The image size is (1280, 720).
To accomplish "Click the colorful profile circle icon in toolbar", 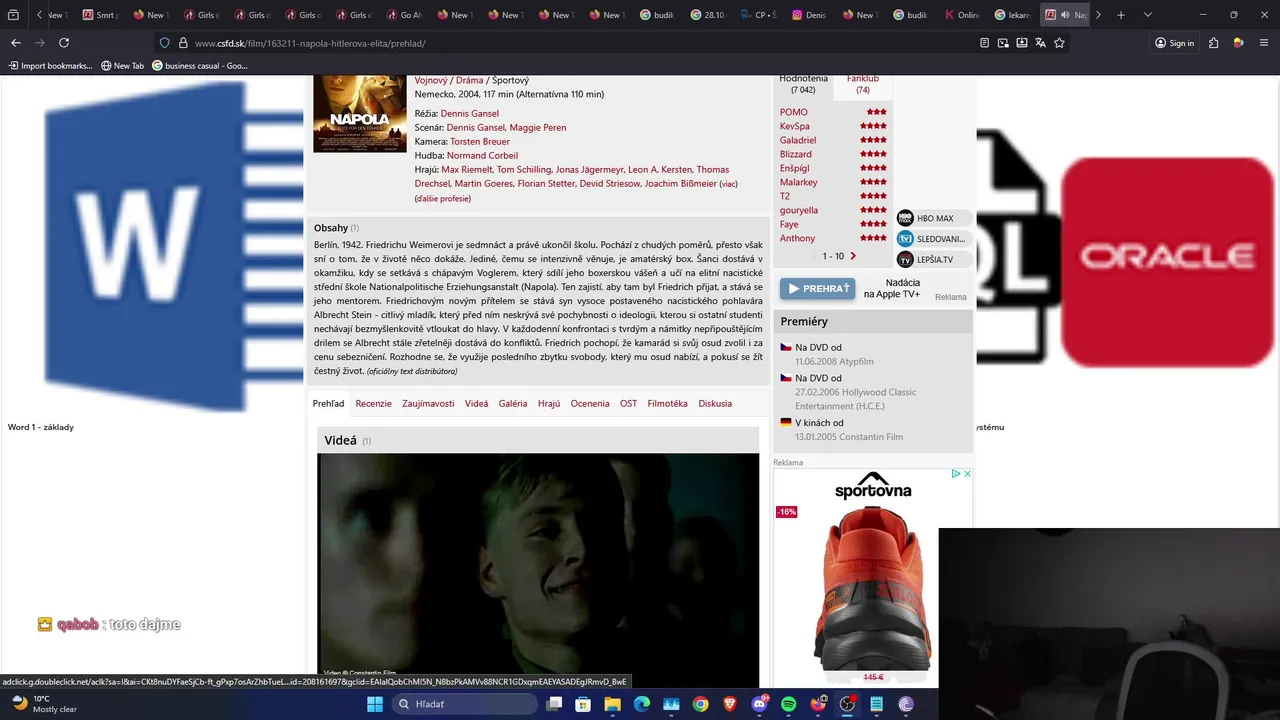I will [x=1238, y=43].
